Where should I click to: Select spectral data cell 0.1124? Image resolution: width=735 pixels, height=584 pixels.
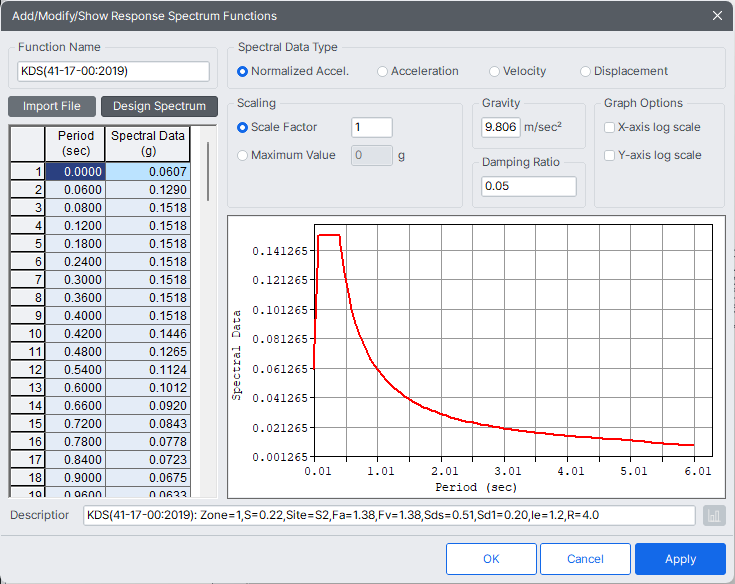pyautogui.click(x=148, y=370)
